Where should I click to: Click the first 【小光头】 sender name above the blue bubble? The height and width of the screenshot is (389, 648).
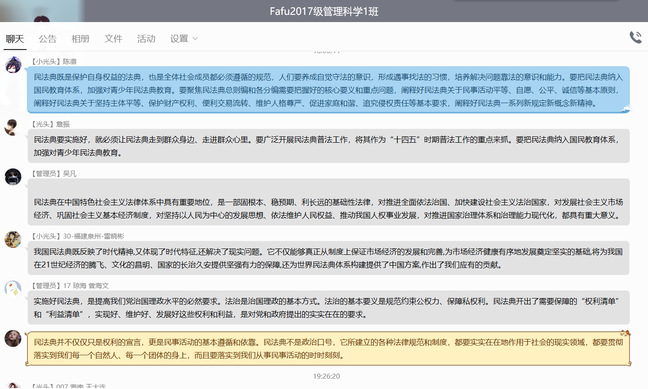54,62
